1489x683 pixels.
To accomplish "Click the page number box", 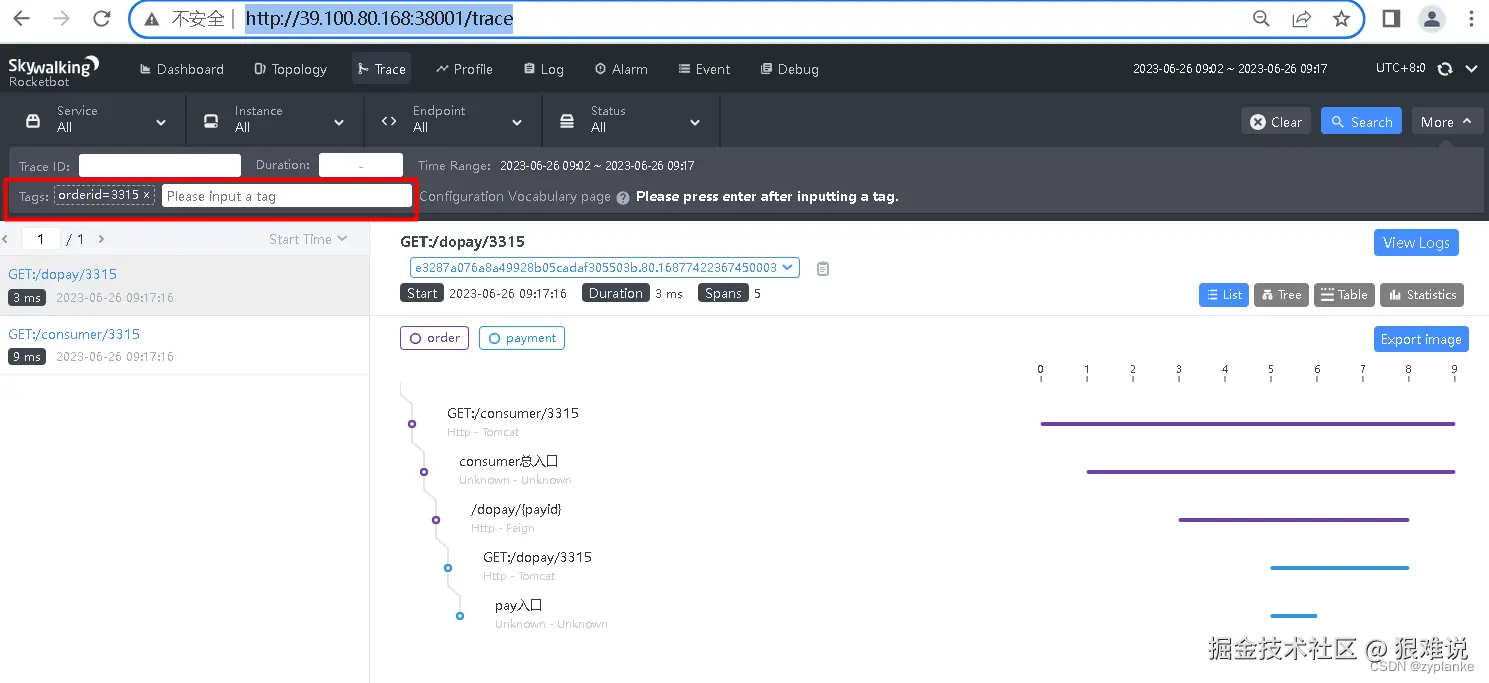I will click(41, 239).
